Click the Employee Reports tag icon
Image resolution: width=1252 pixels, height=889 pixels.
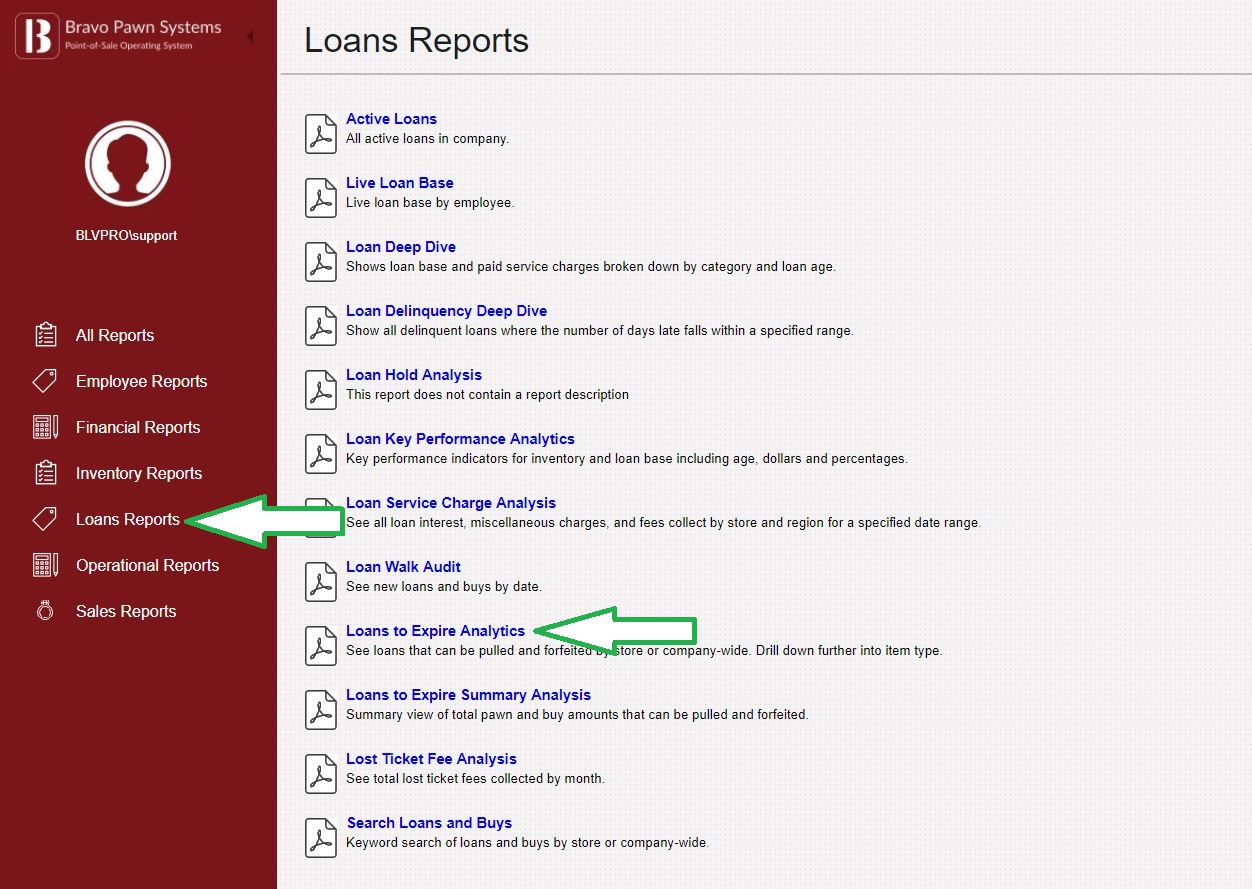point(45,381)
